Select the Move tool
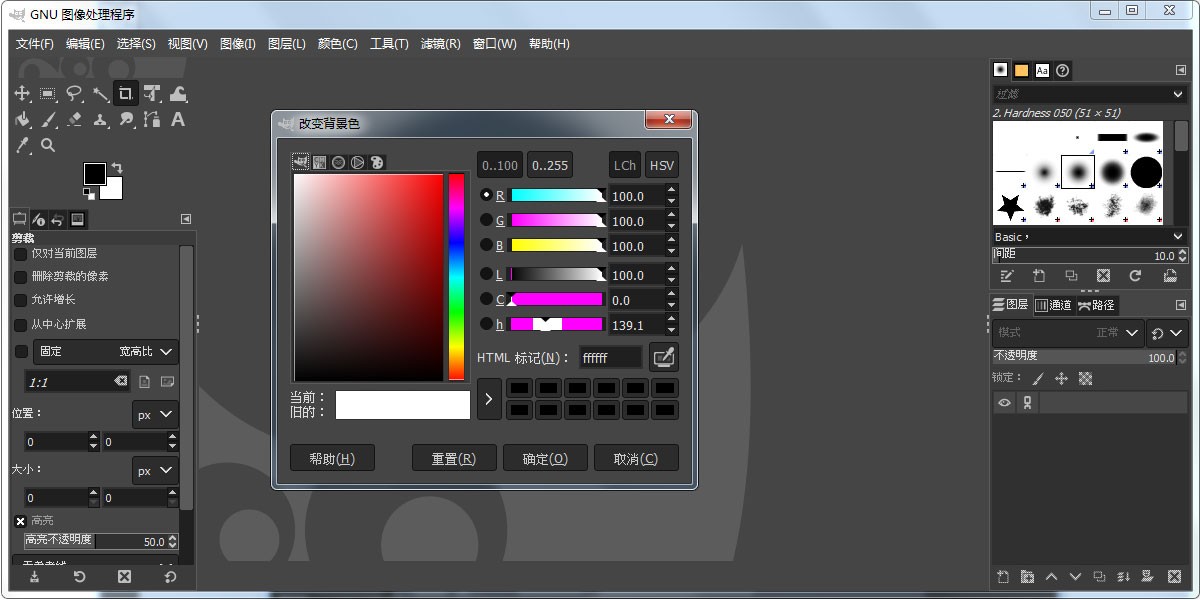Image resolution: width=1200 pixels, height=600 pixels. click(x=22, y=93)
